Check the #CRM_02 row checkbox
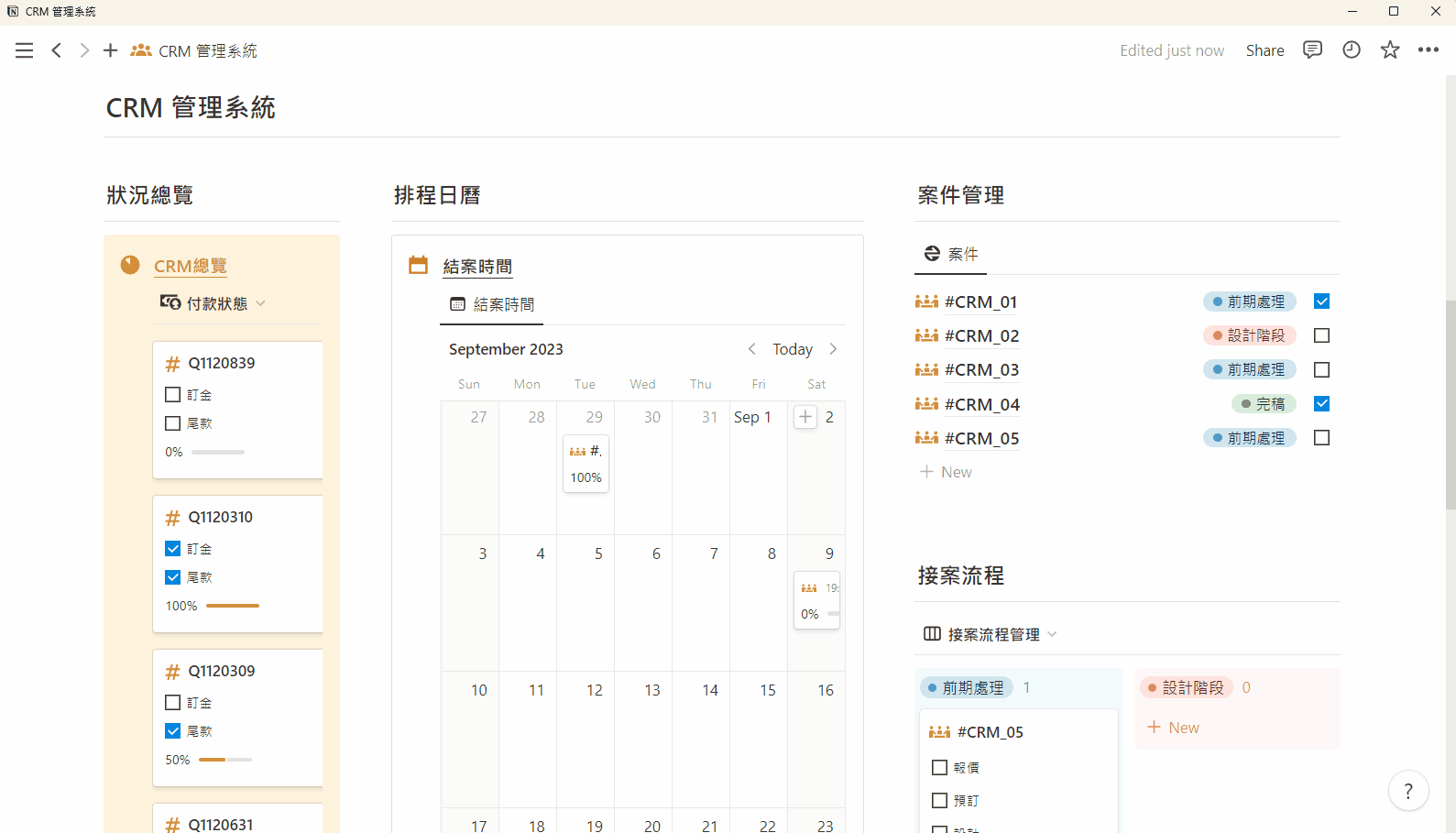Viewport: 1456px width, 833px height. click(x=1321, y=335)
